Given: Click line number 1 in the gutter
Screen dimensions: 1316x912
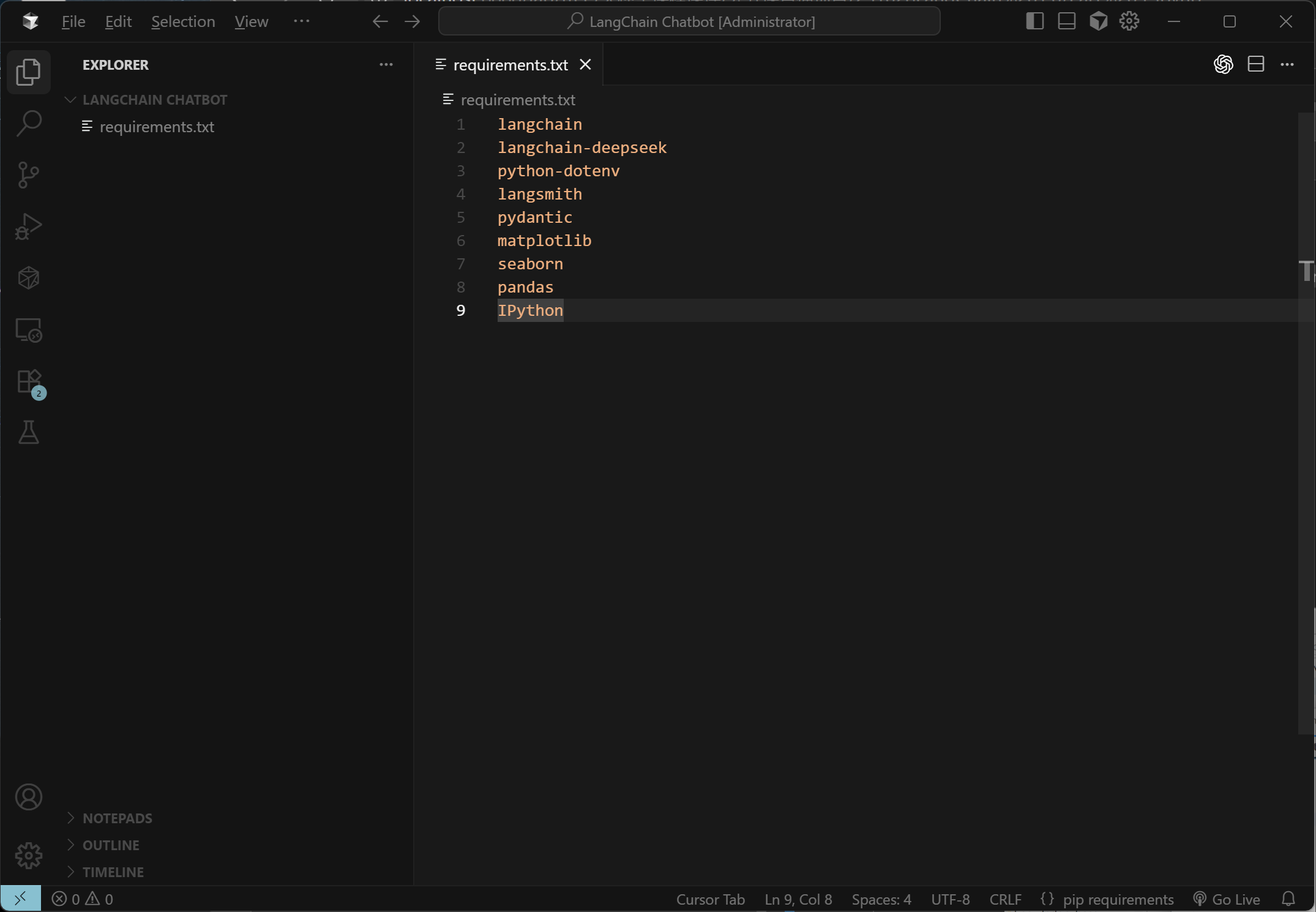Looking at the screenshot, I should tap(461, 124).
